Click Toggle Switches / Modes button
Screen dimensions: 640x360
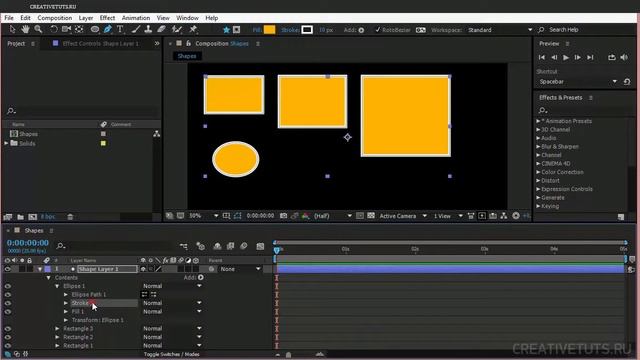point(171,354)
